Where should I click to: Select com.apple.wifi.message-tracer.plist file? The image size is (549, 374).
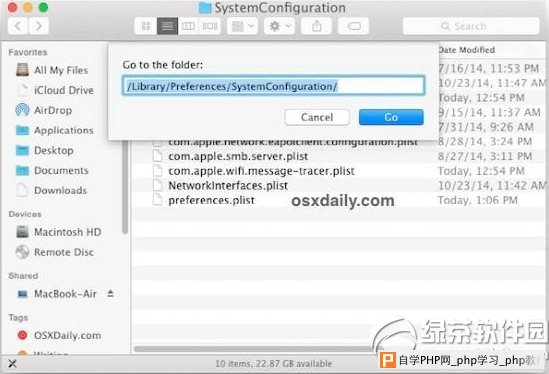(261, 171)
